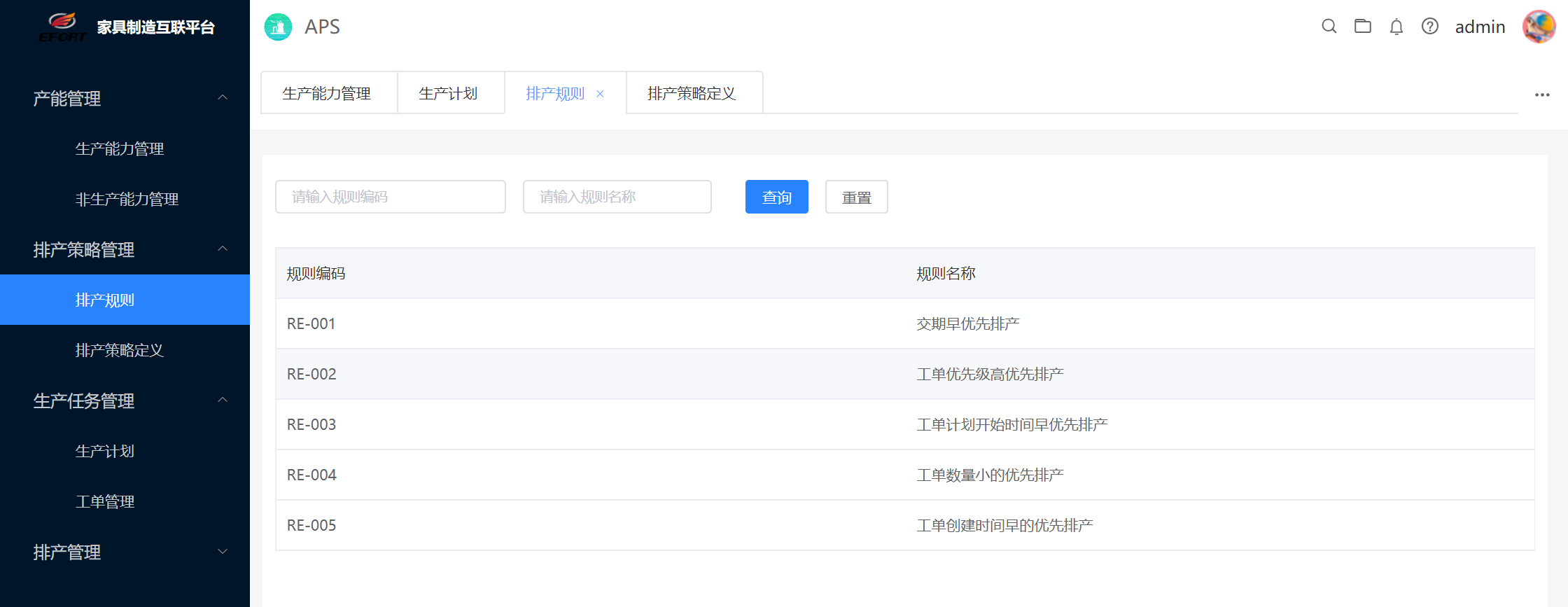Open the notifications bell
Screen dimensions: 1568x607
click(x=1396, y=27)
